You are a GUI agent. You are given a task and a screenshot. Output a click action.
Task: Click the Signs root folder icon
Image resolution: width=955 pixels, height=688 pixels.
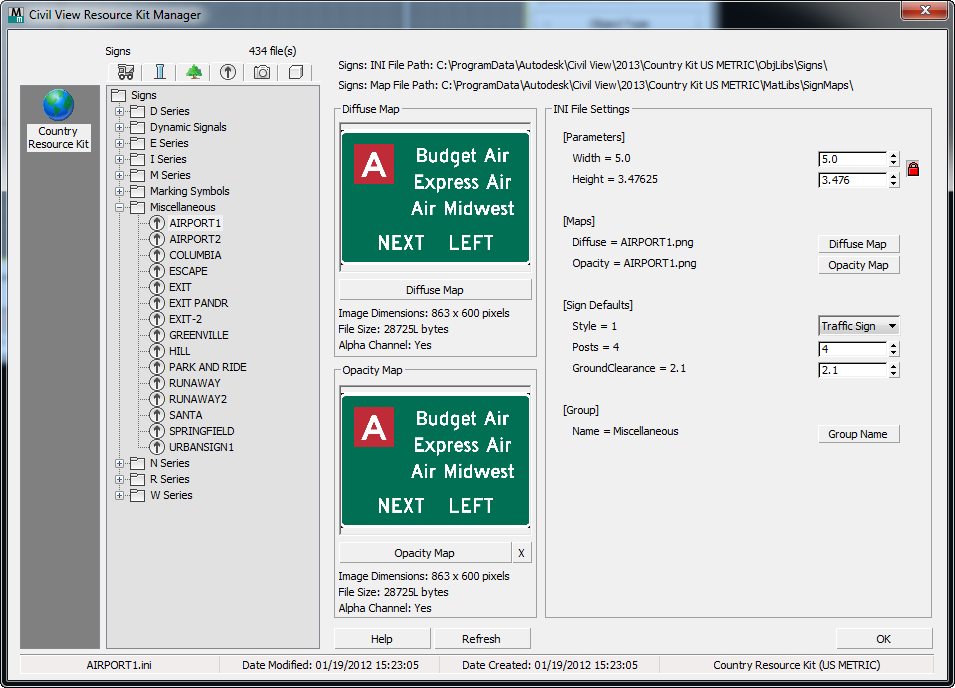tap(118, 95)
